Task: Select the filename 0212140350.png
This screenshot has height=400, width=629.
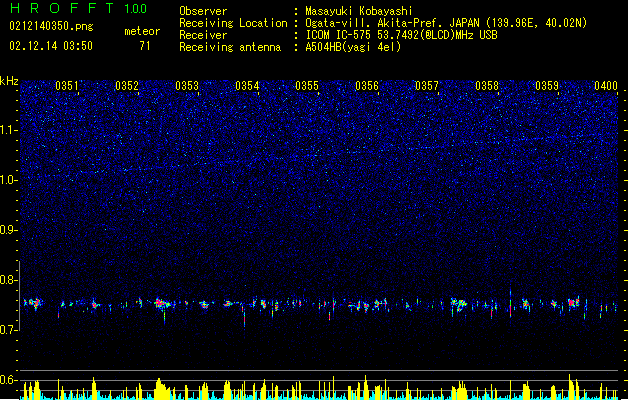Action: [x=51, y=27]
